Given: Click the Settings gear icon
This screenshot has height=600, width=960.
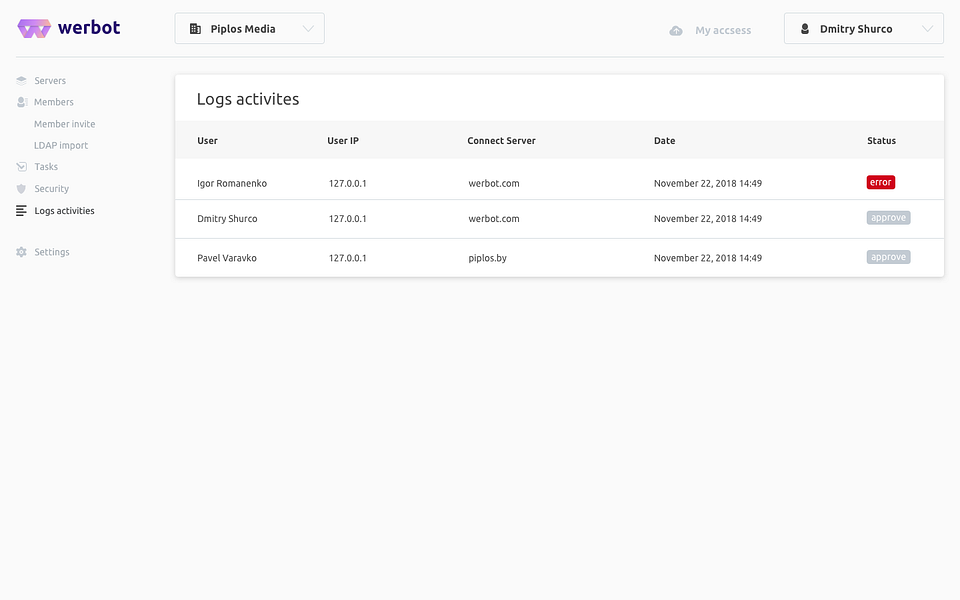Looking at the screenshot, I should click(22, 252).
